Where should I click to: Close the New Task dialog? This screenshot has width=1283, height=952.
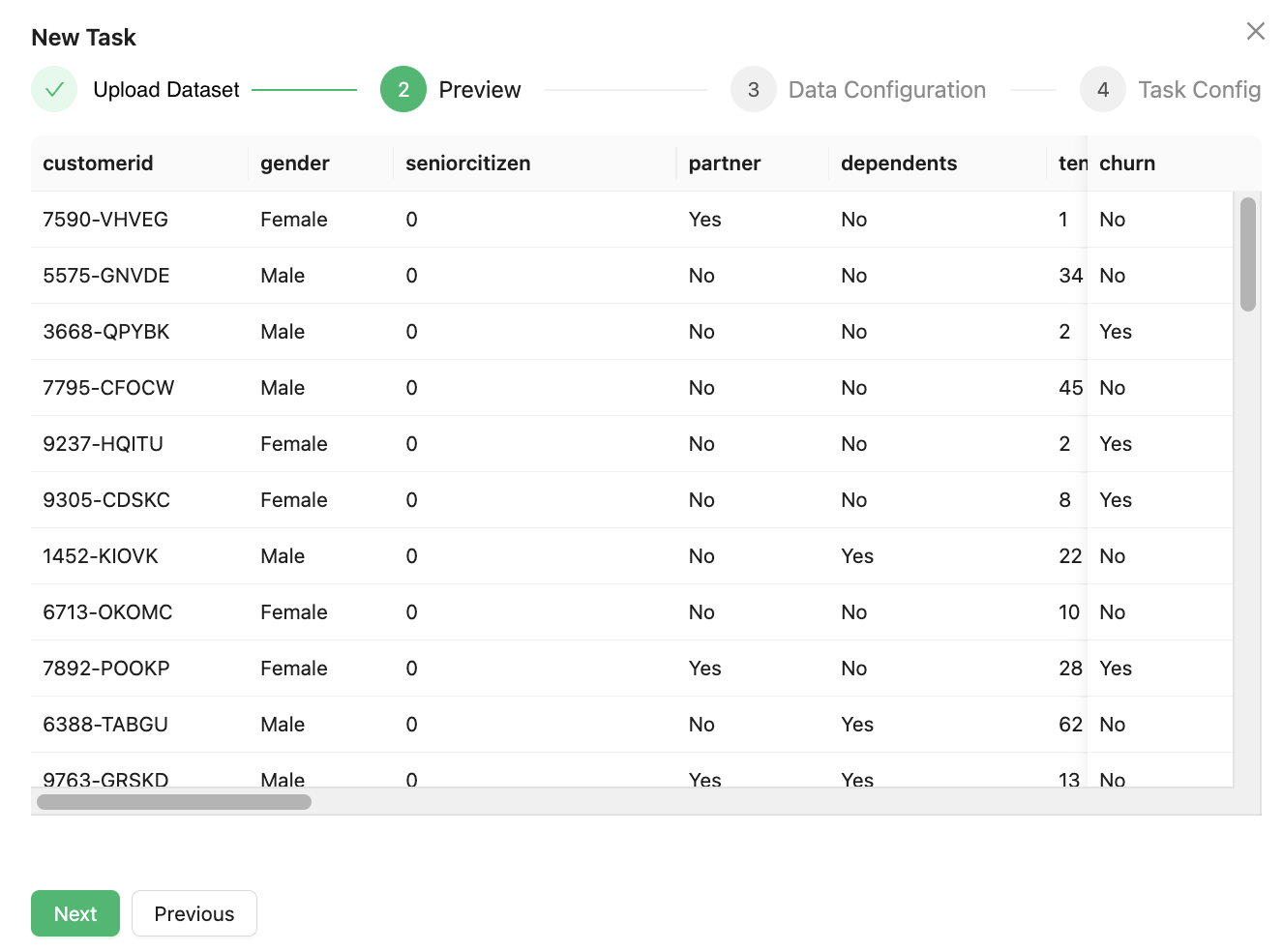point(1255,31)
